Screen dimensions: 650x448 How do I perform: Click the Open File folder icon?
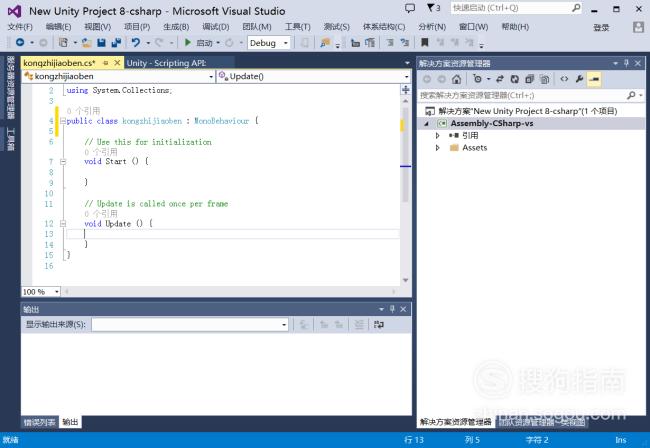point(87,42)
